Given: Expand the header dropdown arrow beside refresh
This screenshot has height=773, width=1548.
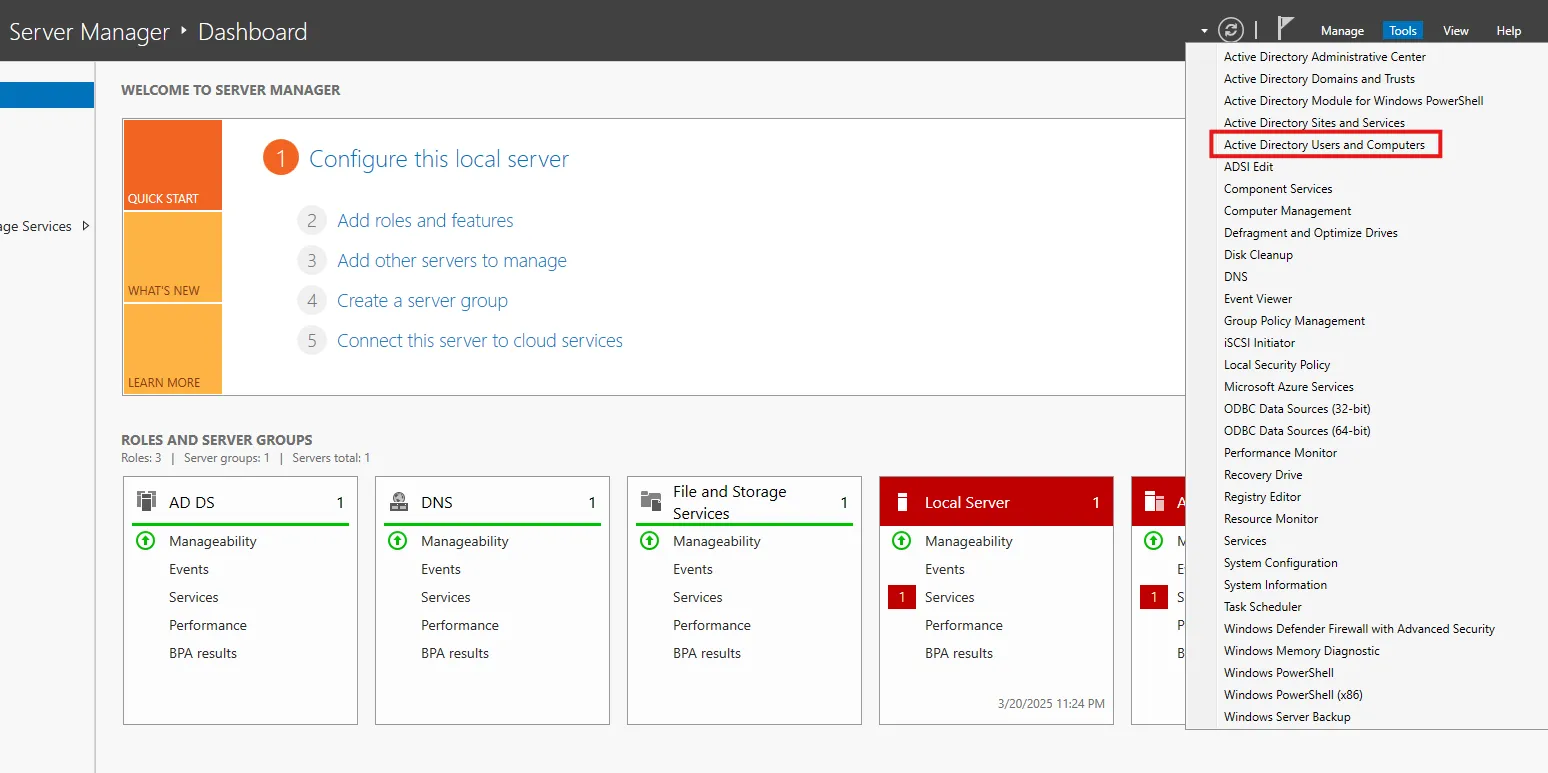Looking at the screenshot, I should pos(1204,31).
